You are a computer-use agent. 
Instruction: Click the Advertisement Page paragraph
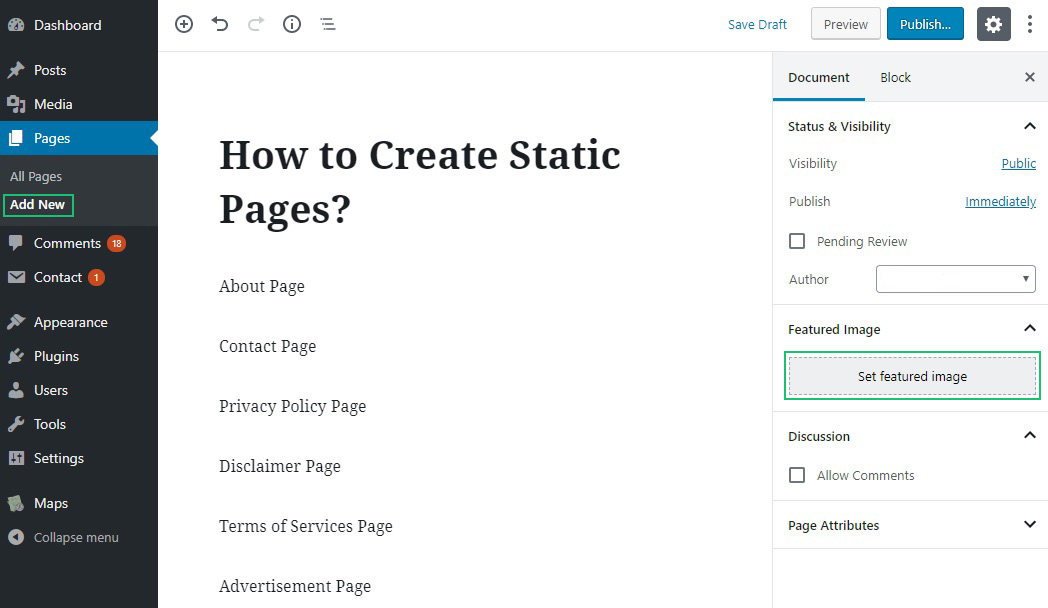295,587
